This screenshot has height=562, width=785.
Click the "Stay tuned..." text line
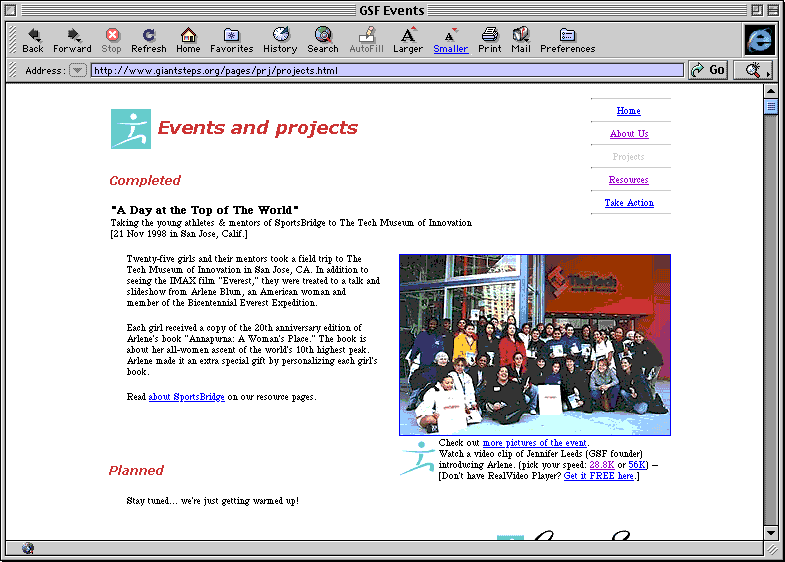coord(213,501)
